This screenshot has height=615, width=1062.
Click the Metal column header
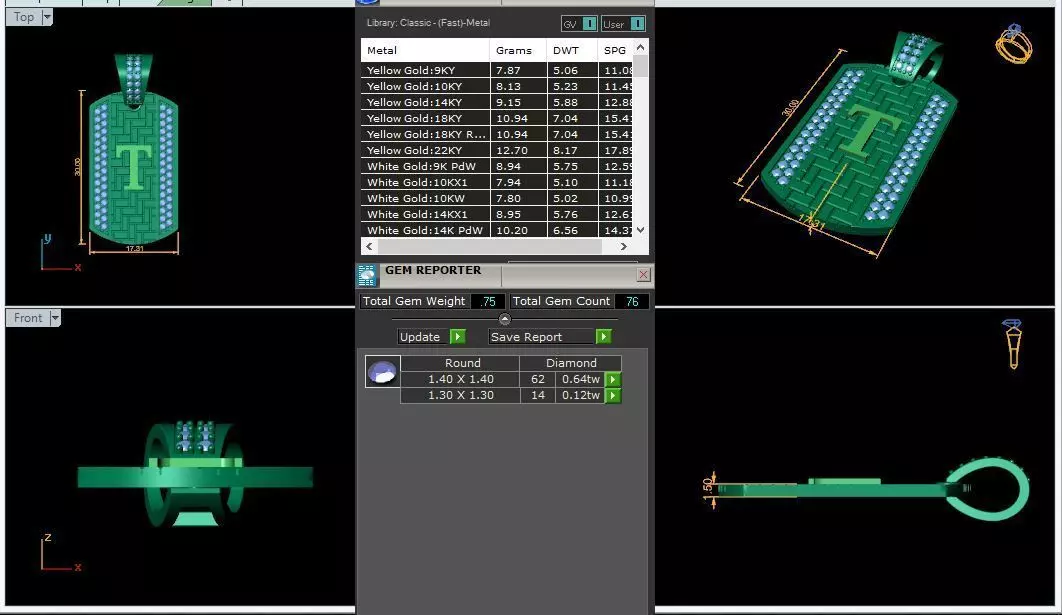(x=425, y=50)
